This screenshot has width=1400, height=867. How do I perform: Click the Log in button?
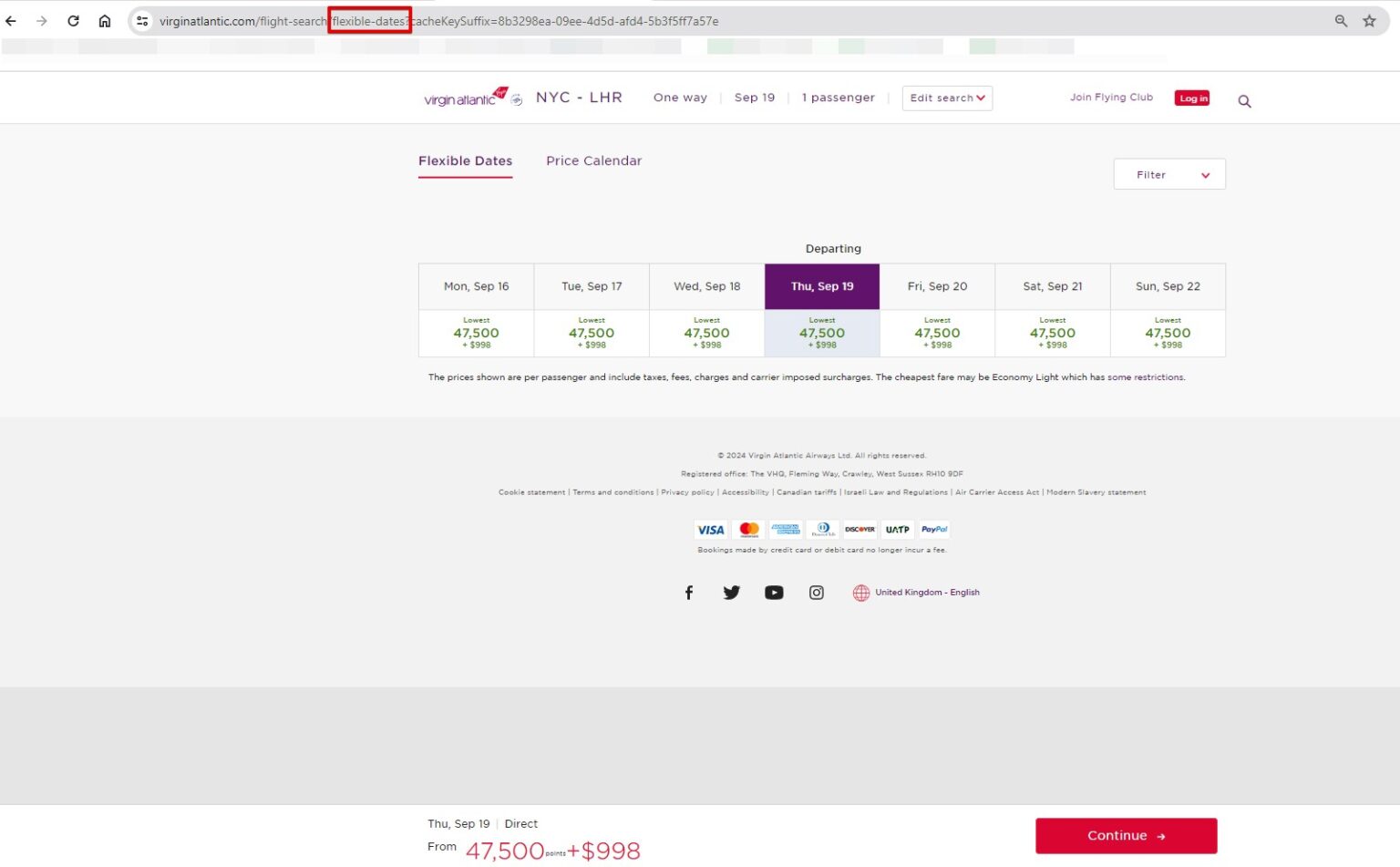(1192, 98)
